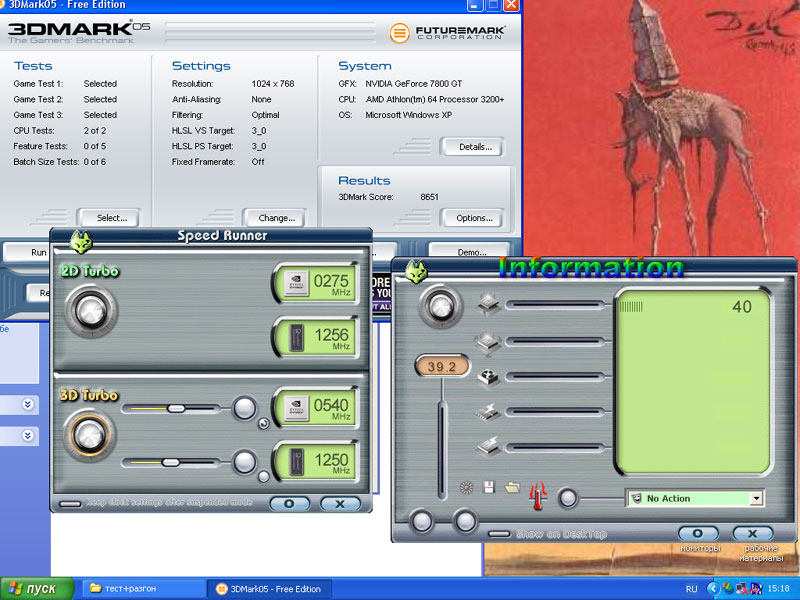Click the round button after the 3D memory clock slider
The height and width of the screenshot is (600, 800).
[245, 462]
